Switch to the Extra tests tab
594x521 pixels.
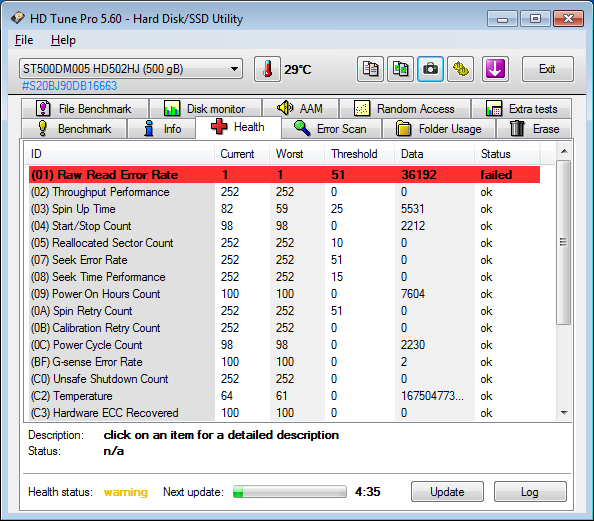click(521, 109)
